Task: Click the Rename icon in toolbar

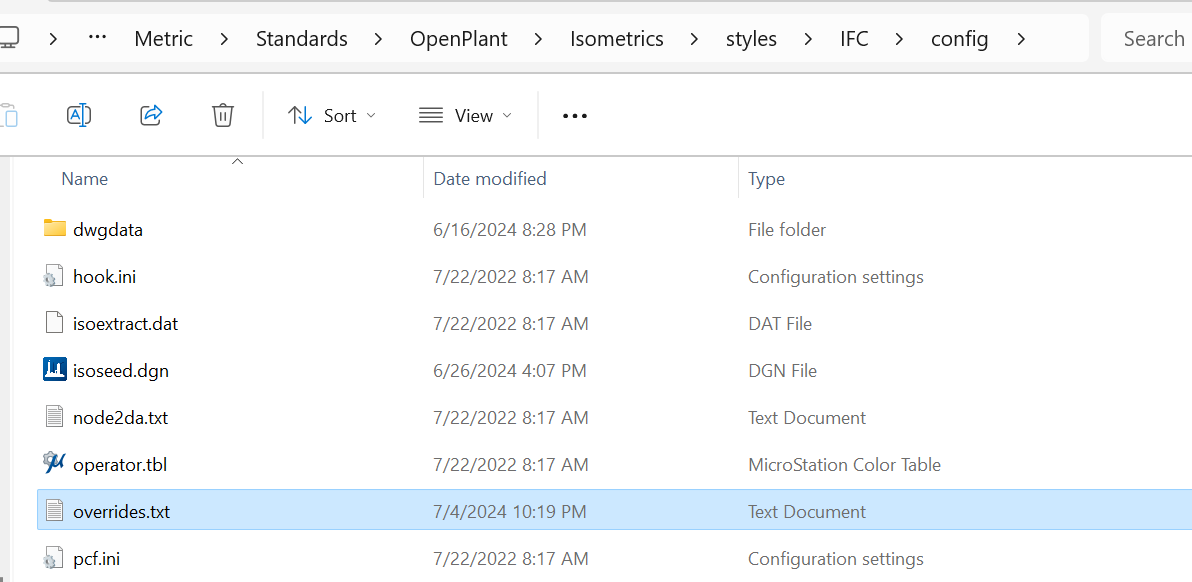Action: [79, 115]
